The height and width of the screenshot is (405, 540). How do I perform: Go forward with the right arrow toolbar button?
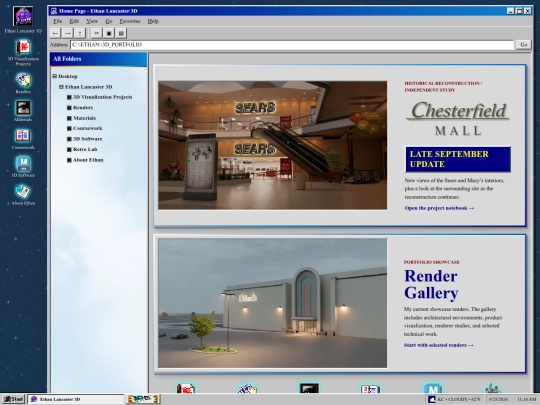68,33
